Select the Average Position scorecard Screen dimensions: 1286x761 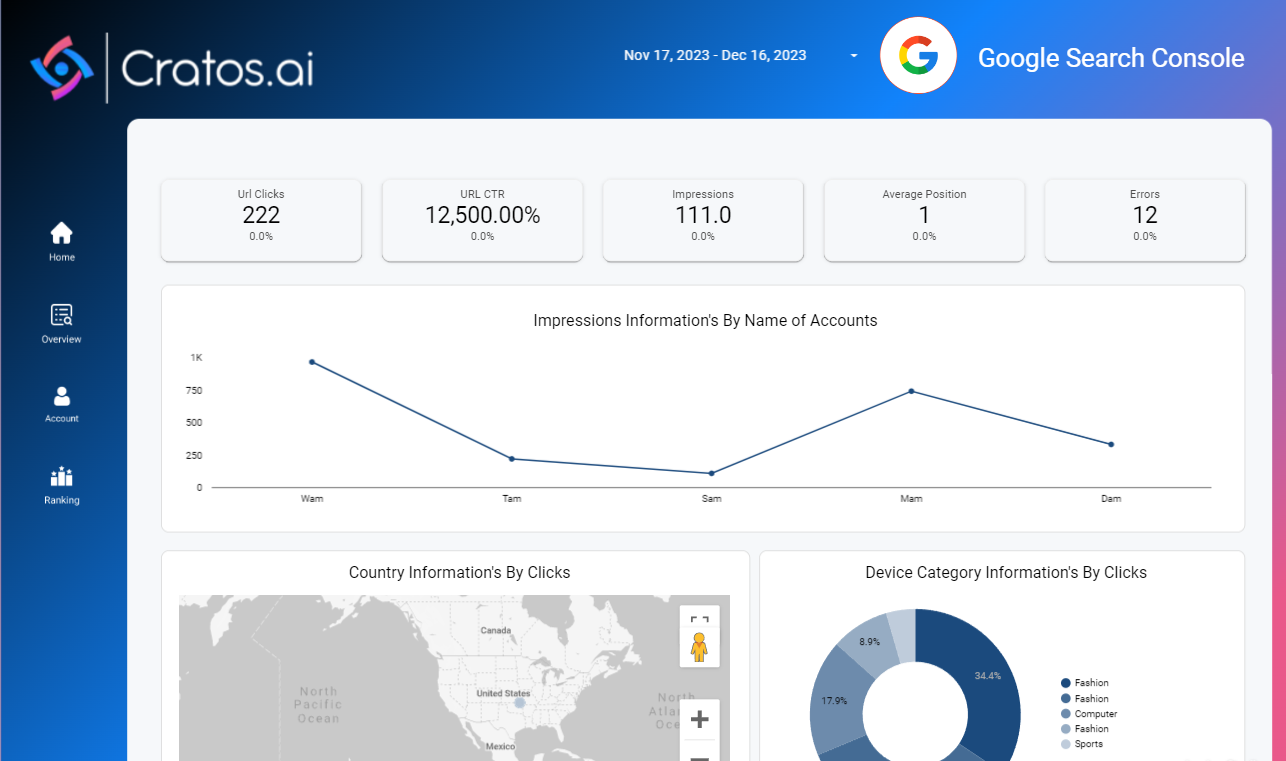click(x=924, y=221)
